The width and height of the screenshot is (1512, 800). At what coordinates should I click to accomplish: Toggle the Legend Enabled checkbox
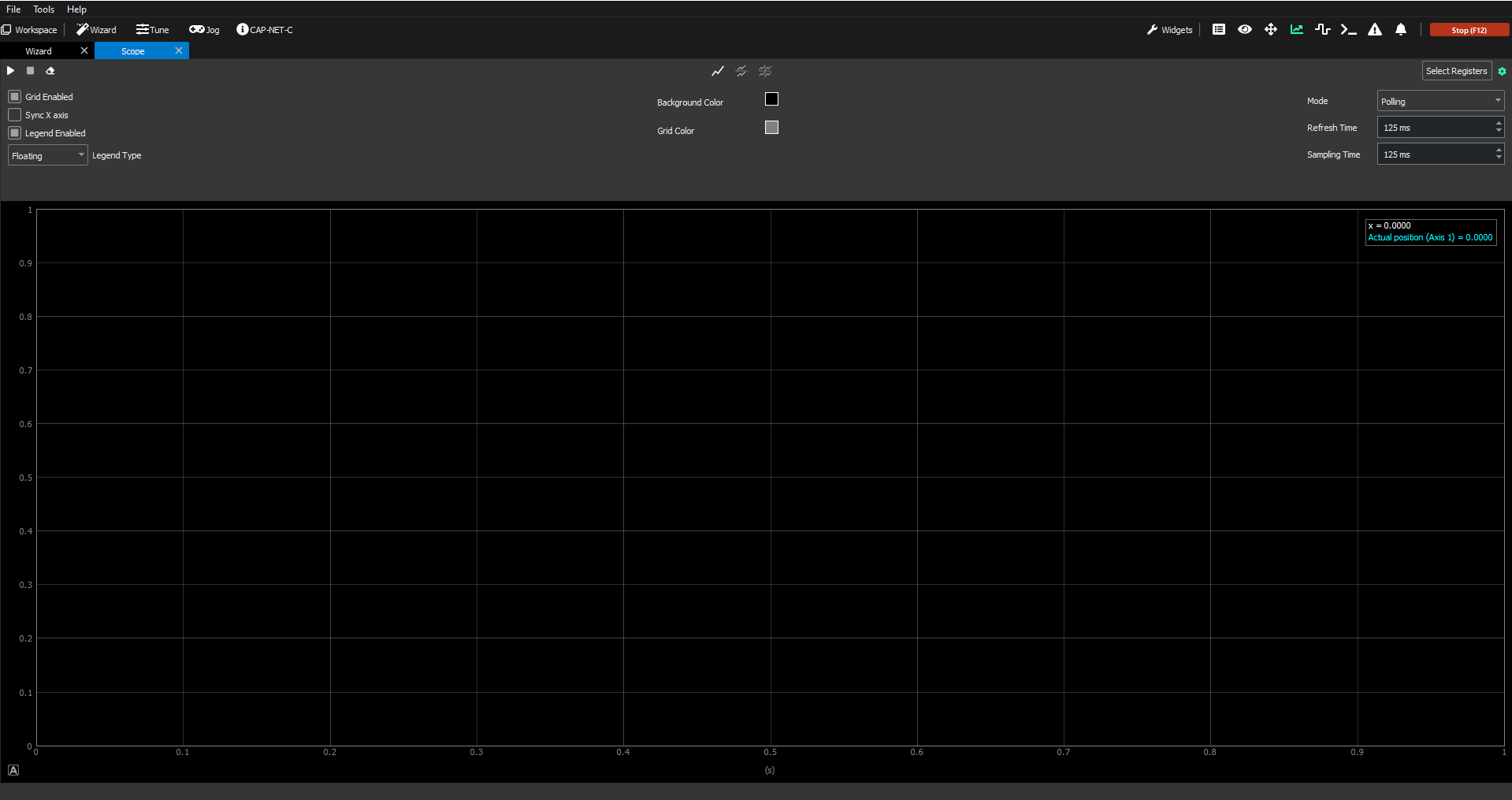(15, 133)
